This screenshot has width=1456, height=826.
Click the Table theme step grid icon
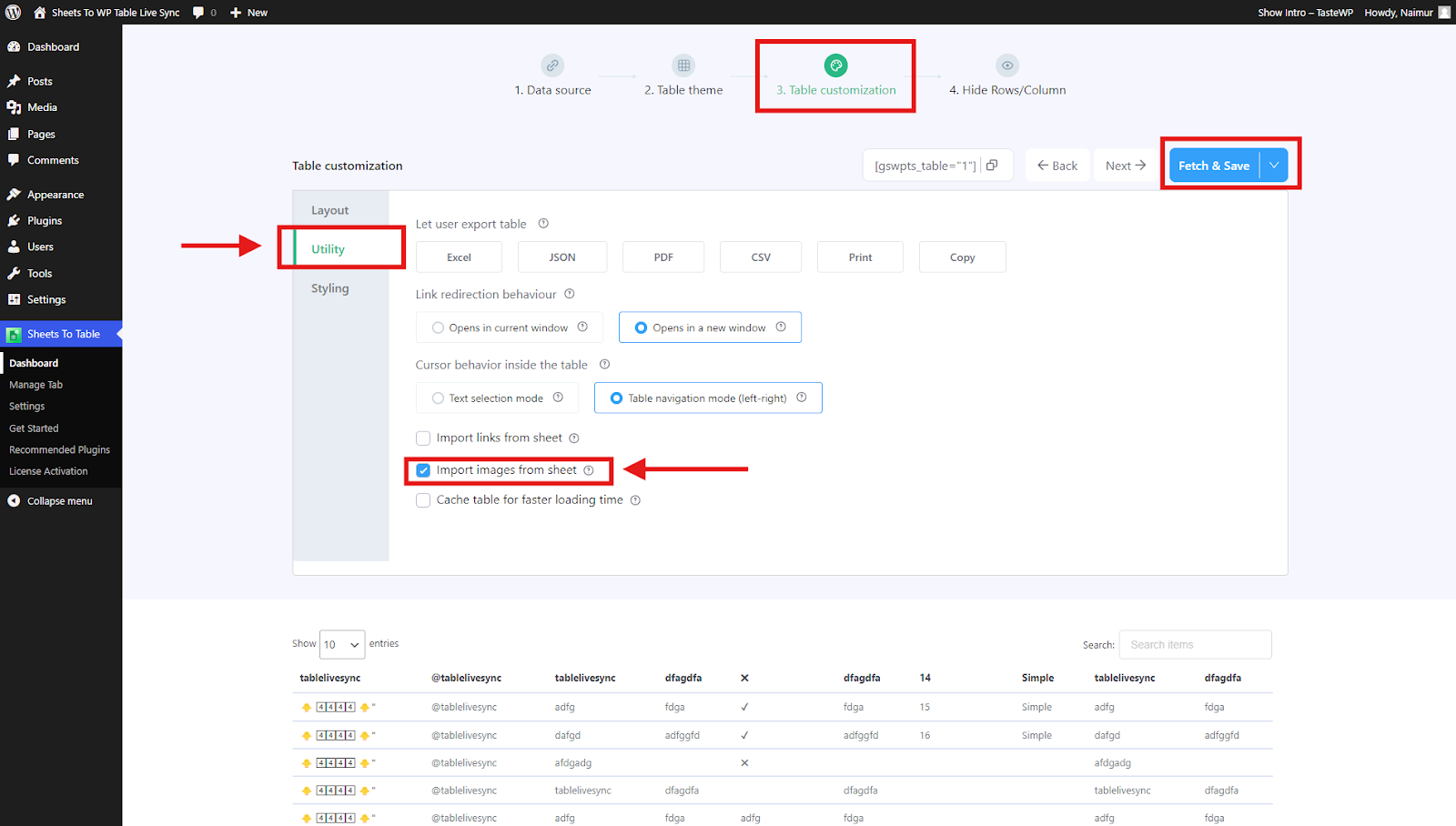click(x=683, y=65)
